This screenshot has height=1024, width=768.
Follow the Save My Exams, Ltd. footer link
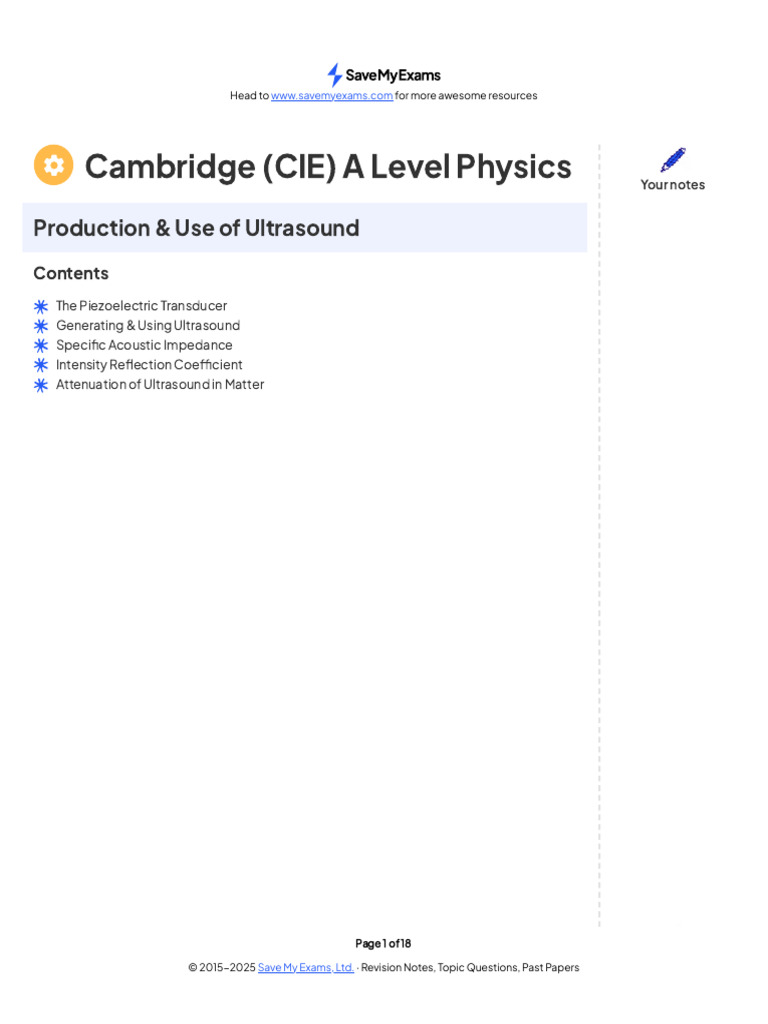(306, 967)
